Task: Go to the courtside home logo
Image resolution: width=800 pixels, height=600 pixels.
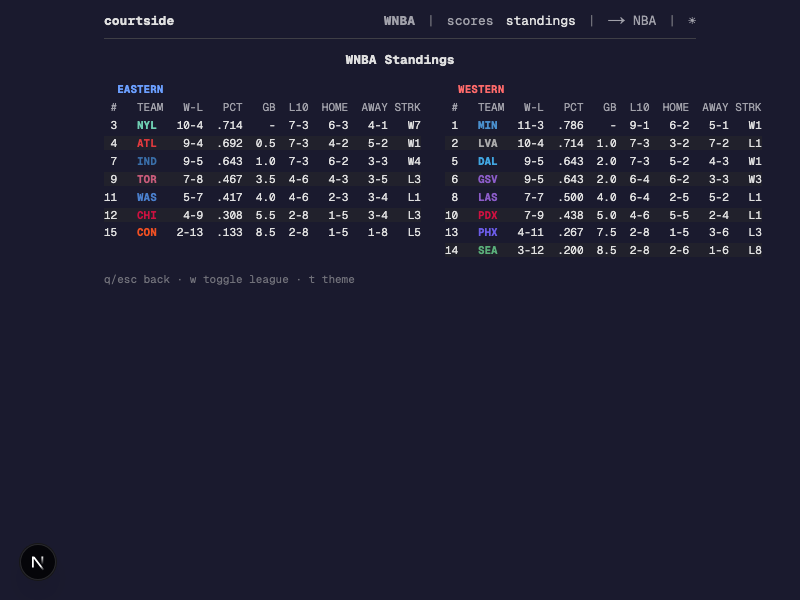Action: click(139, 21)
